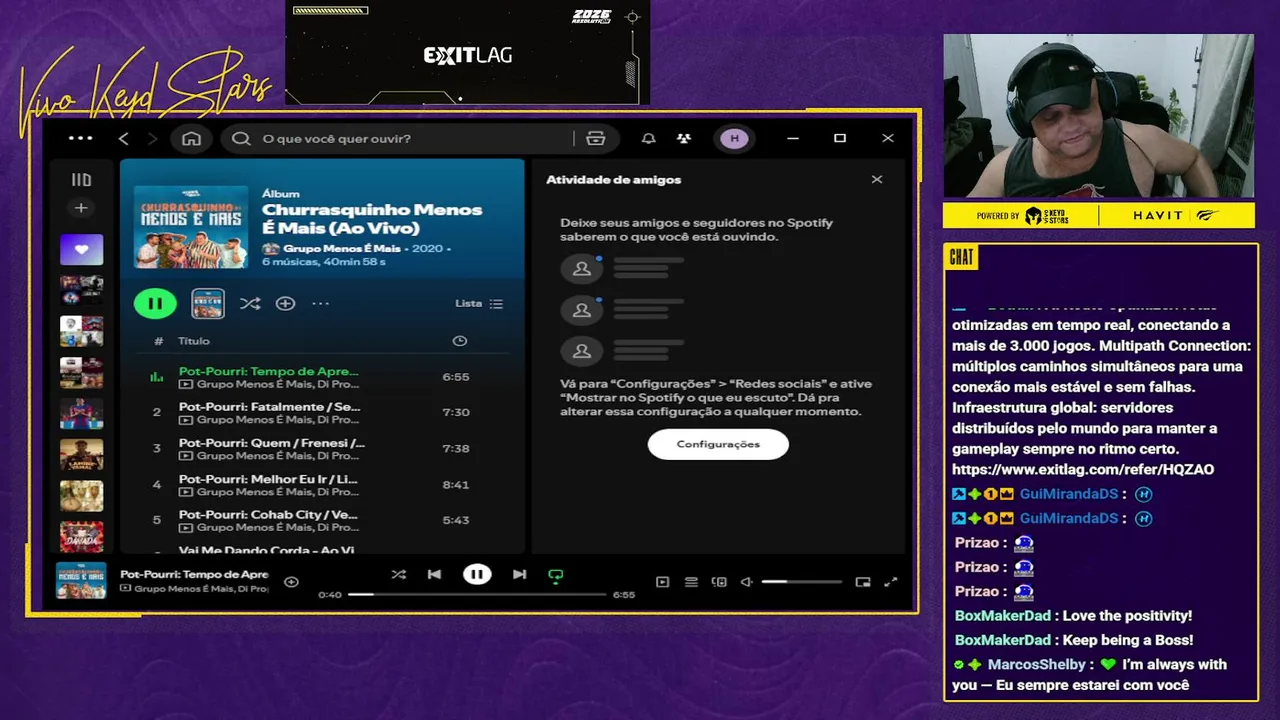
Task: Expand Your Library sidebar icon
Action: point(81,180)
